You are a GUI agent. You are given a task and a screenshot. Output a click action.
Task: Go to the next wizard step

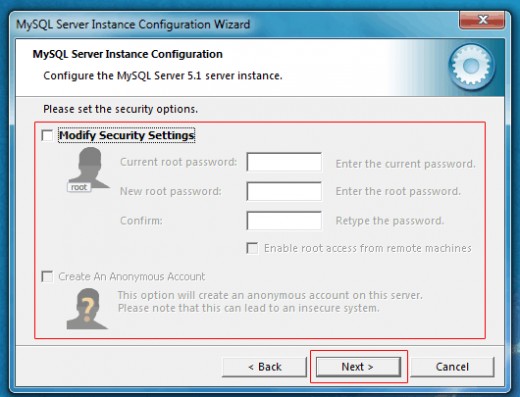(x=358, y=367)
